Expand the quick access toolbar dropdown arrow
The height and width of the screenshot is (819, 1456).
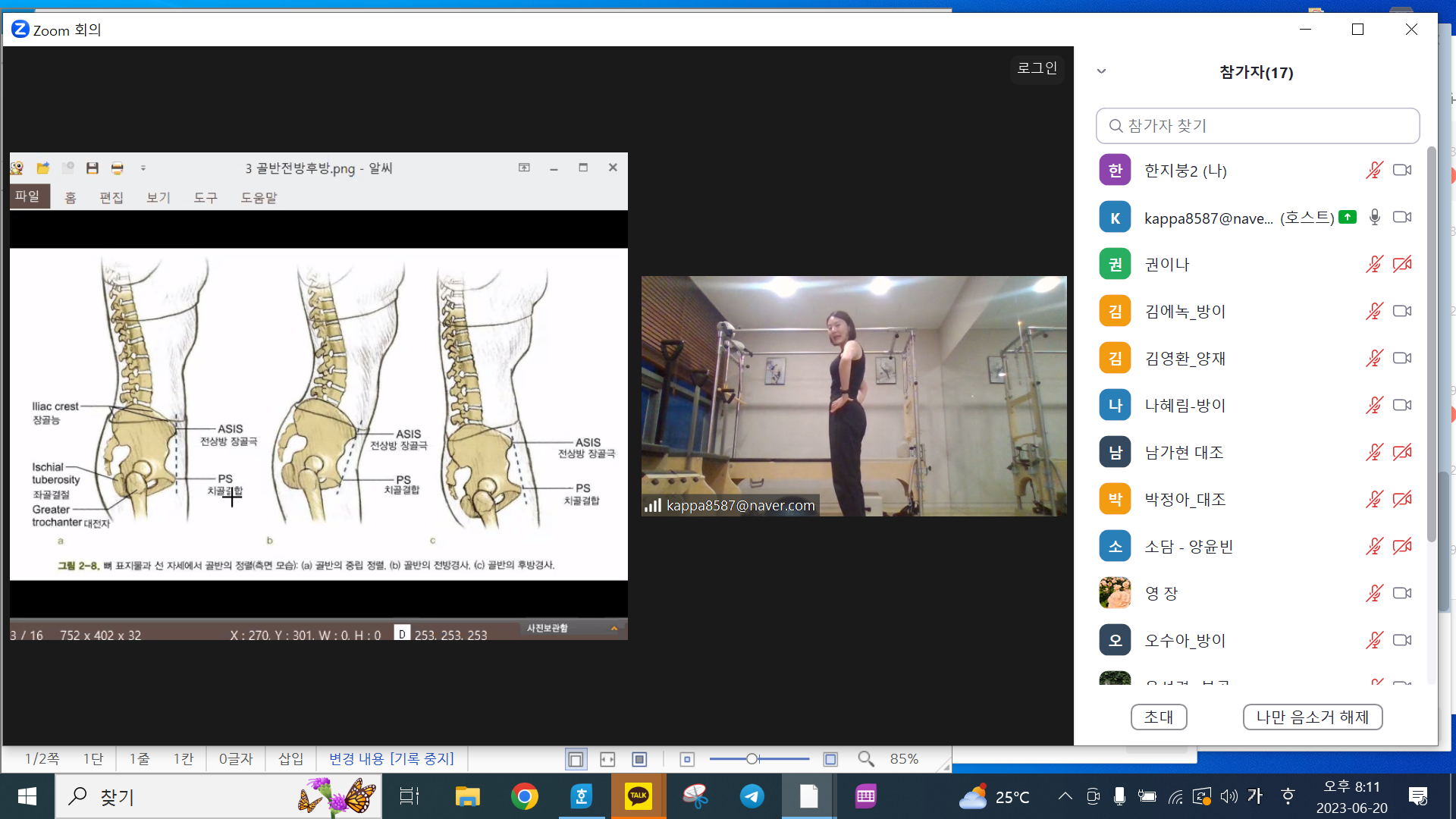tap(143, 168)
